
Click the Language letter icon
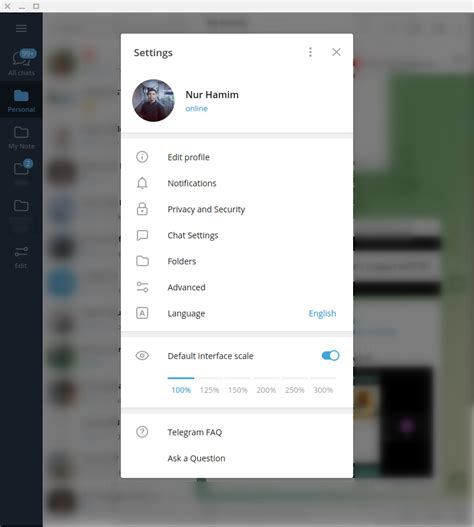point(142,313)
